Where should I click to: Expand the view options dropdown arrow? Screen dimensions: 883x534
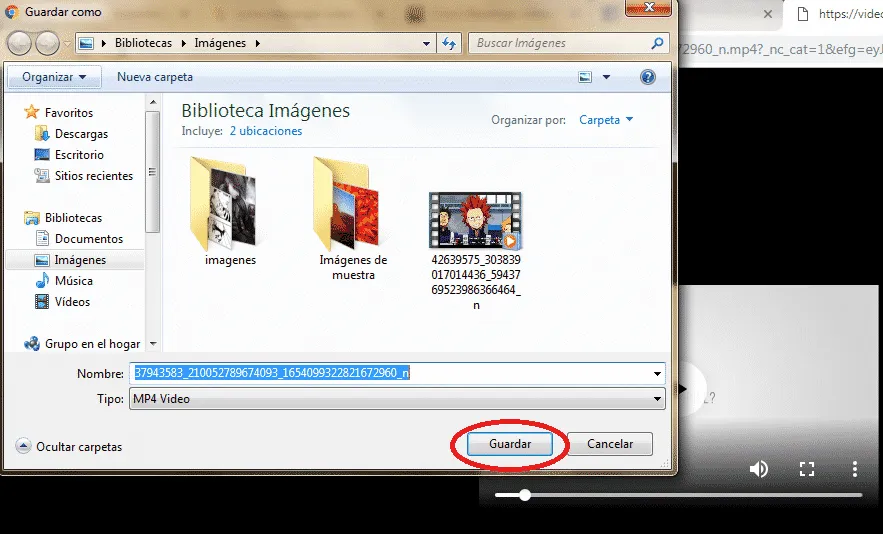[x=606, y=77]
